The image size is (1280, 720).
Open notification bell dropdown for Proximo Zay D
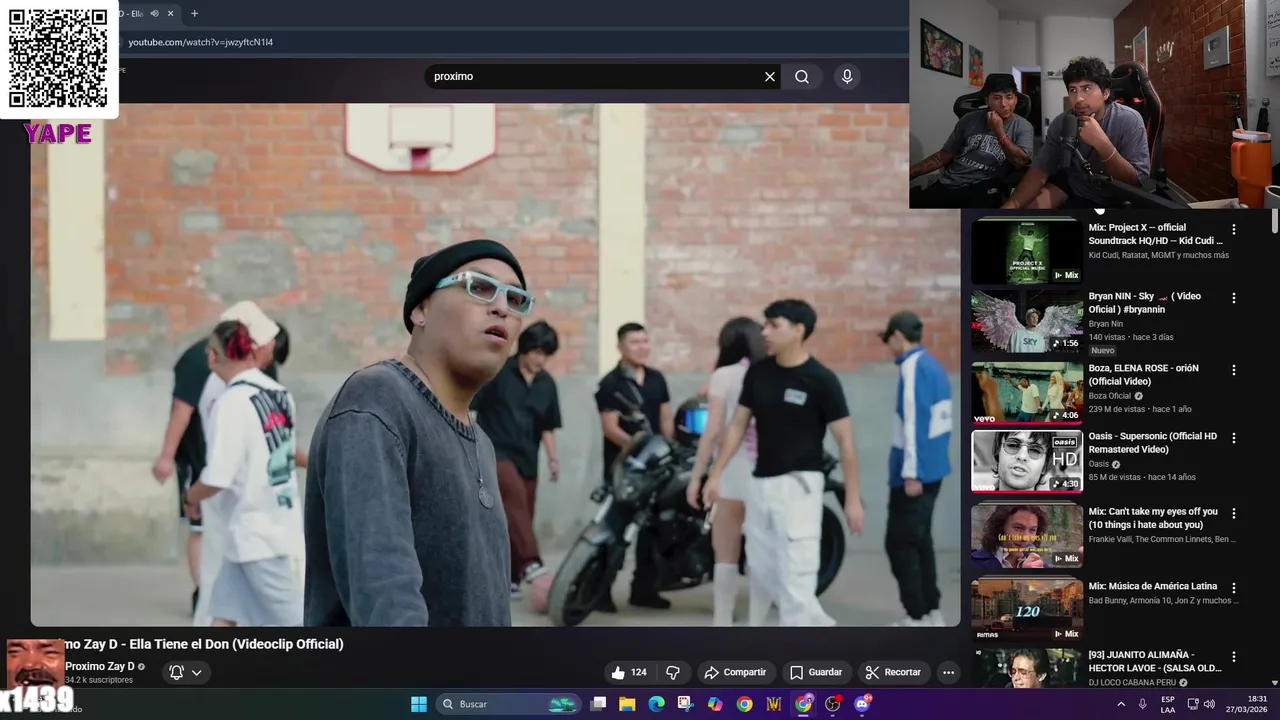pyautogui.click(x=186, y=672)
